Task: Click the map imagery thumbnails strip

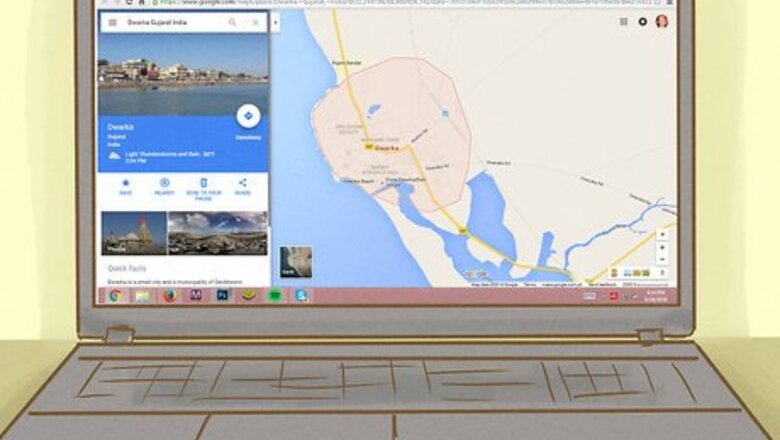Action: click(636, 272)
